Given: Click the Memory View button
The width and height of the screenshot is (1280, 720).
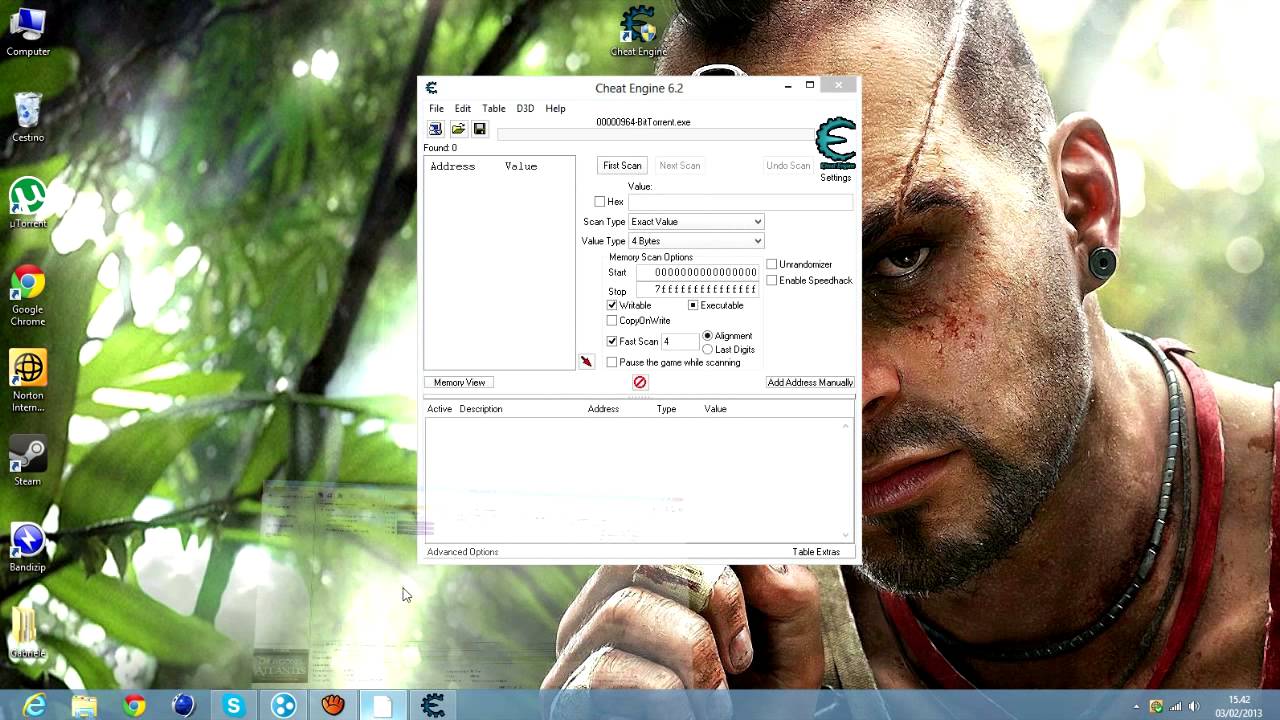Looking at the screenshot, I should [460, 382].
